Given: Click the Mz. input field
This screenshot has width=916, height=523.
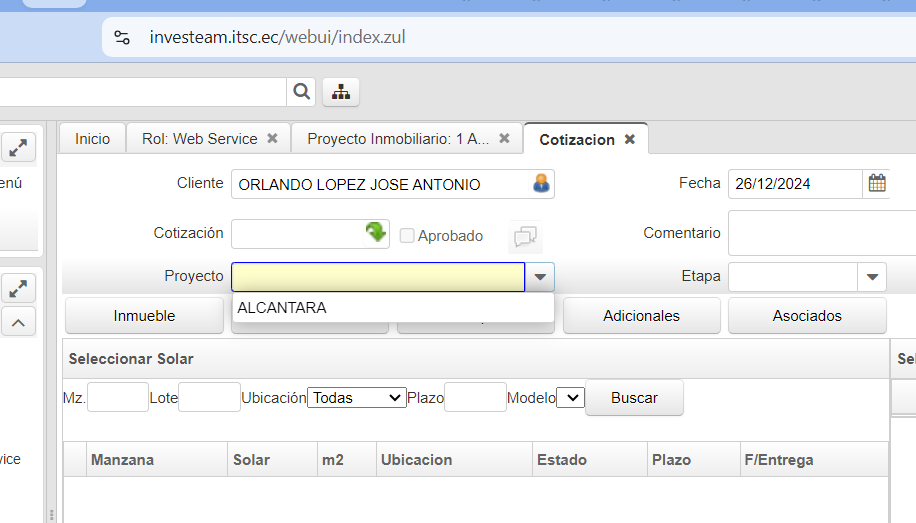Looking at the screenshot, I should (118, 398).
